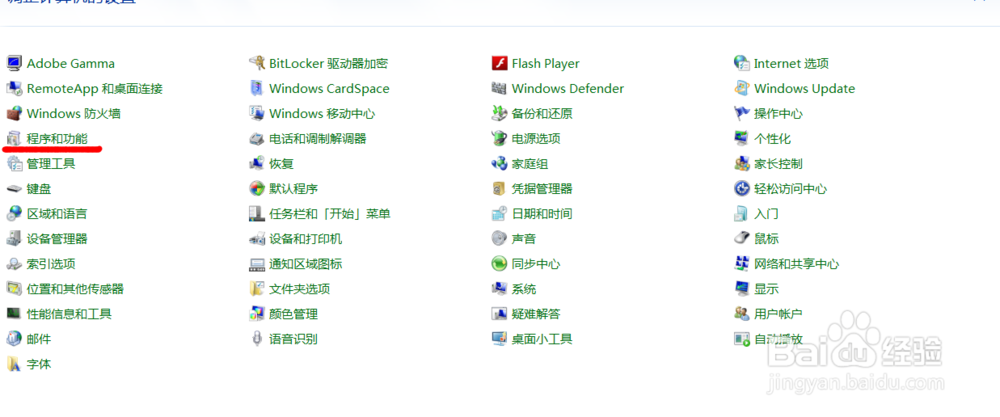Click the 轻松访问中心 link
1000x417 pixels.
pos(790,189)
